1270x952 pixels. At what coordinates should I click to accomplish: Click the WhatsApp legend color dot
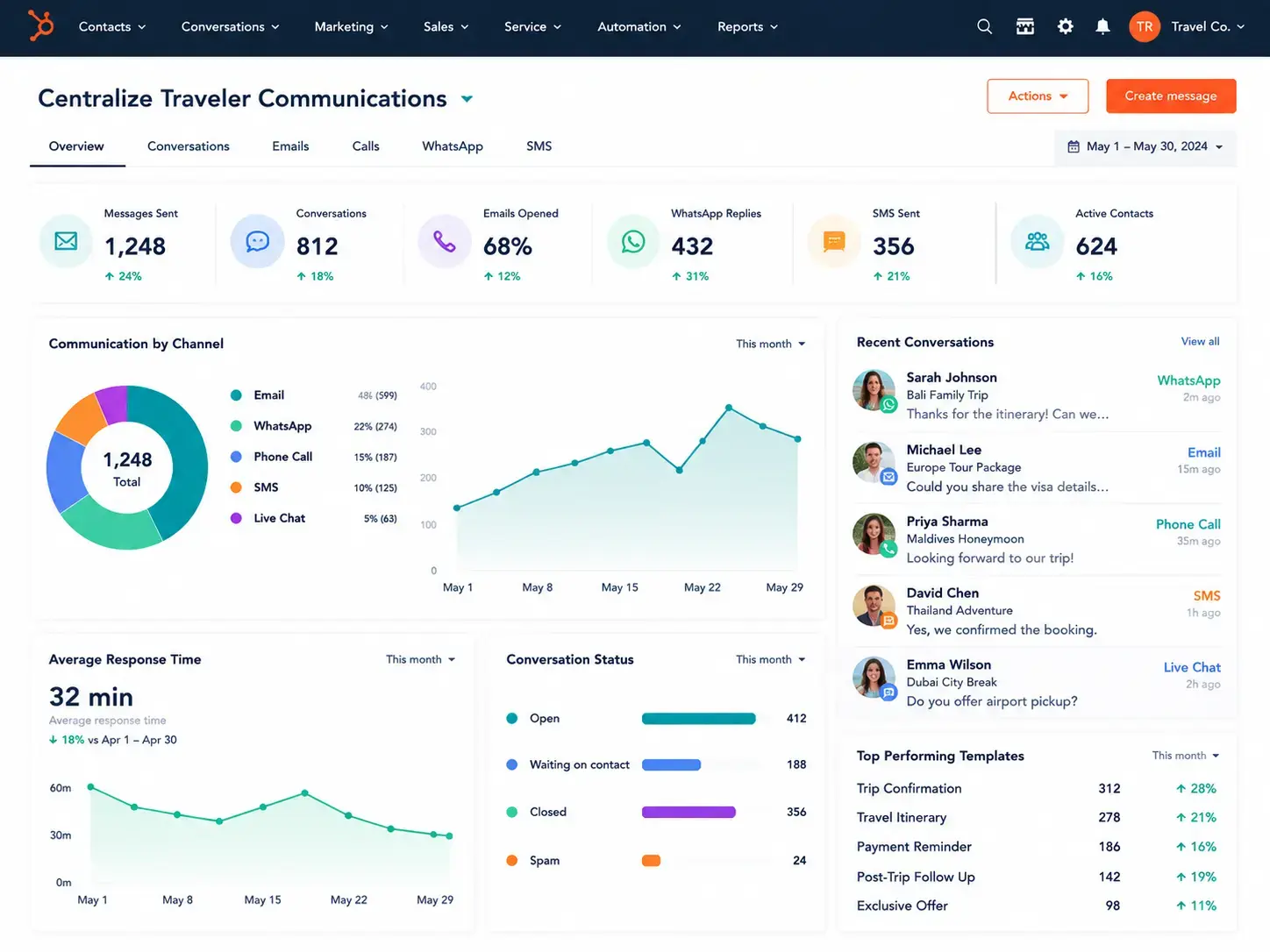[x=236, y=426]
